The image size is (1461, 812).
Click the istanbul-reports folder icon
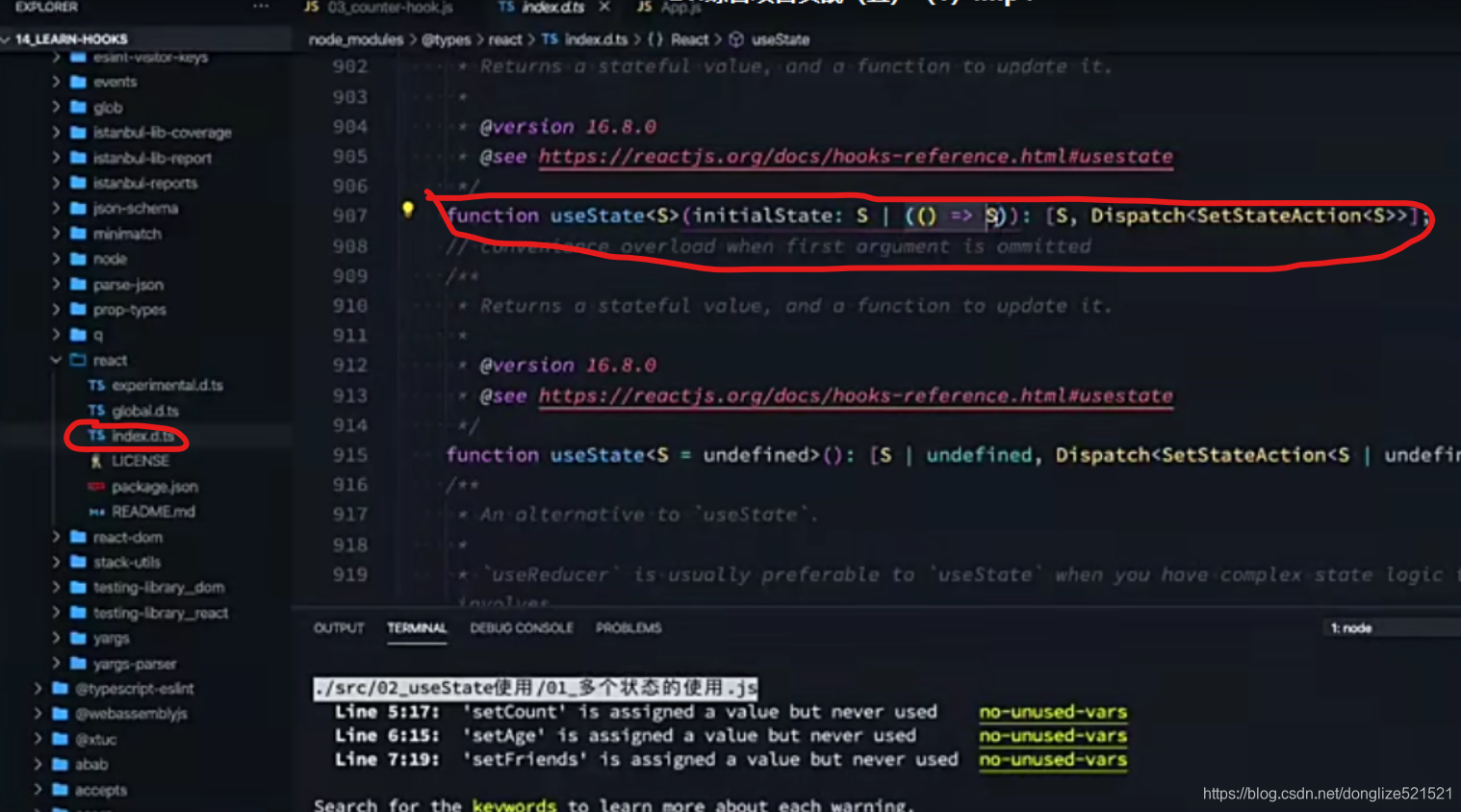pyautogui.click(x=78, y=183)
